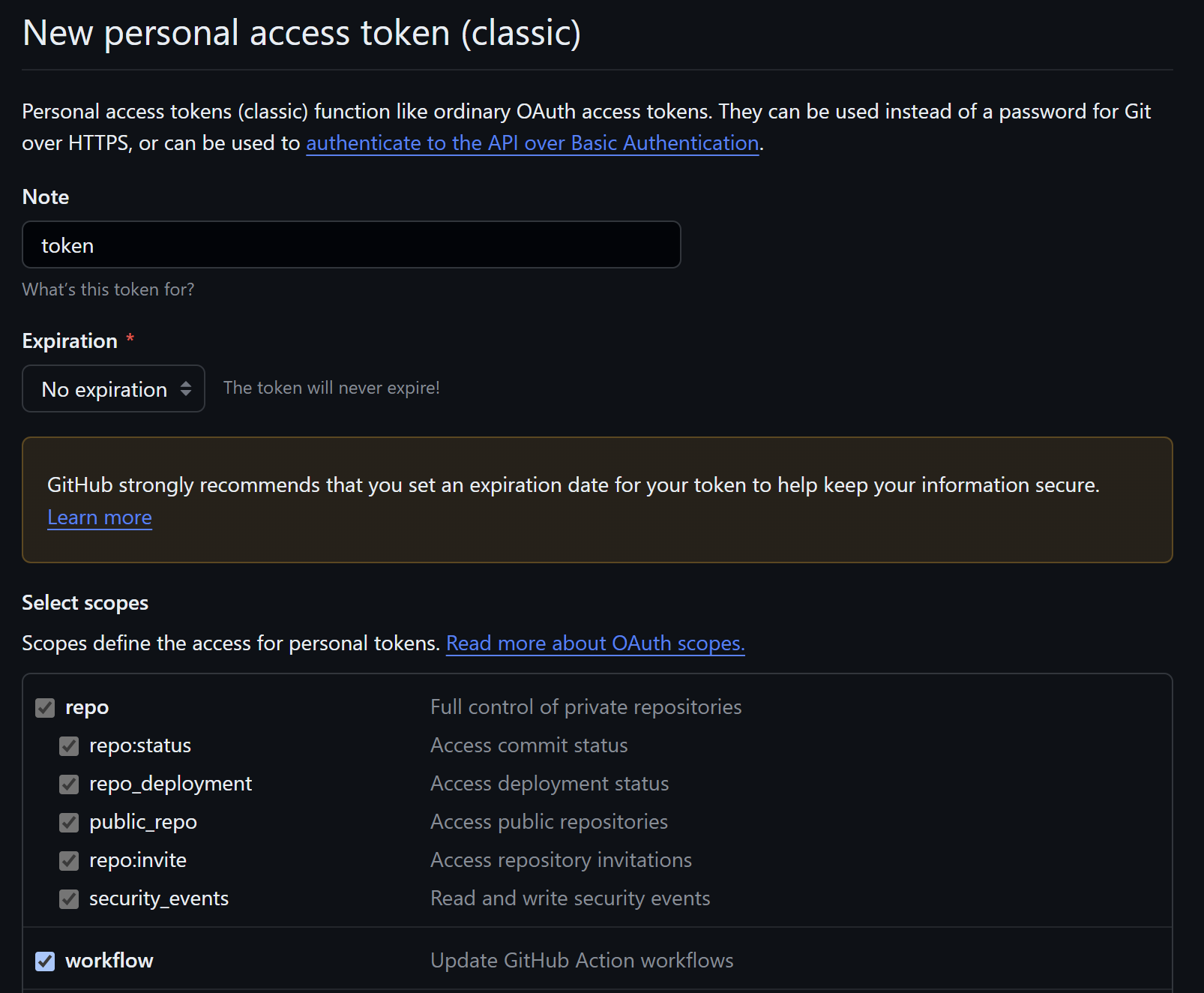Uncheck the workflow scope checkbox
The height and width of the screenshot is (993, 1204).
click(45, 961)
